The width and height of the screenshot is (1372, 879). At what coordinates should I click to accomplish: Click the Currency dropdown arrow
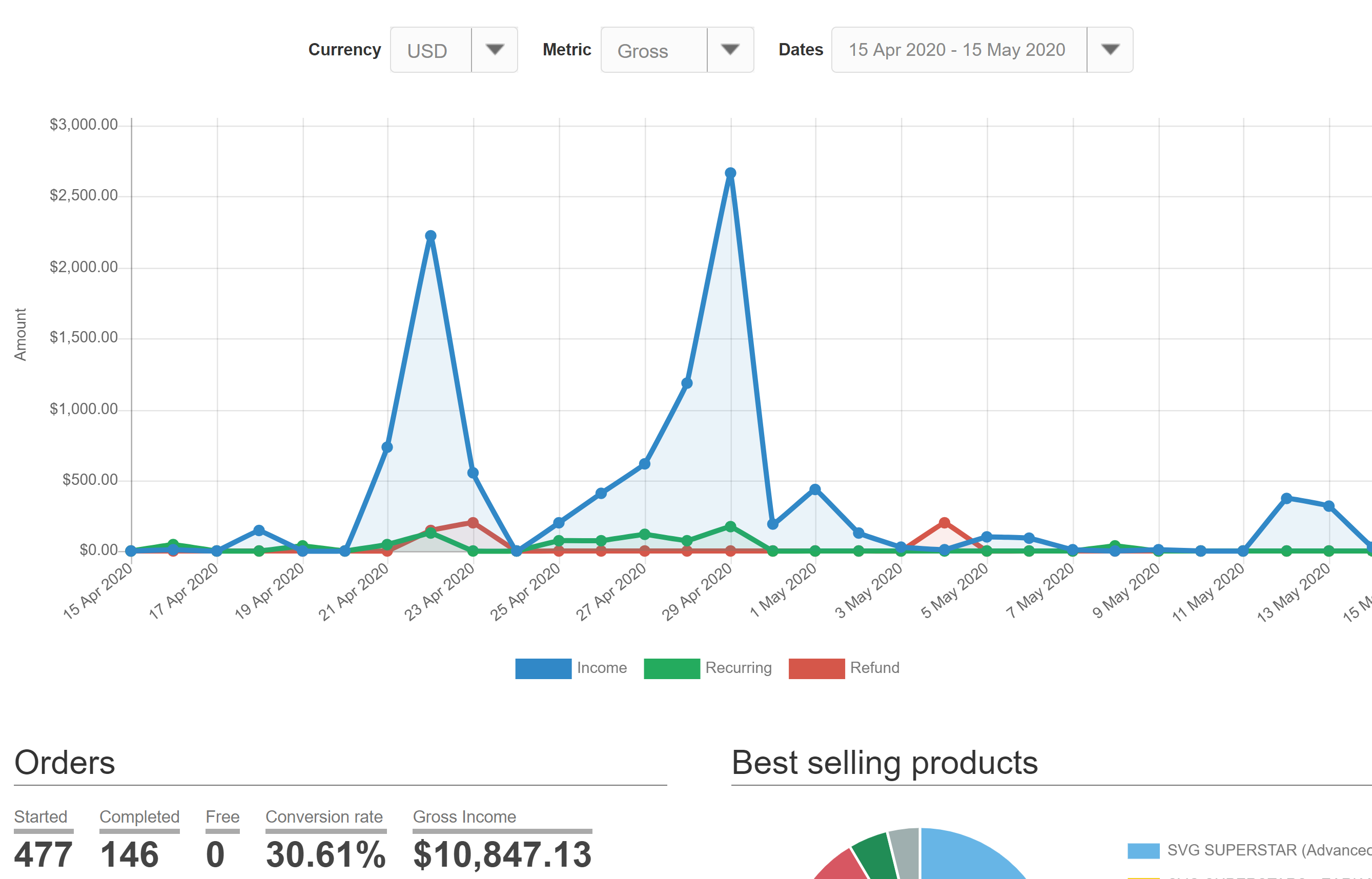pyautogui.click(x=495, y=50)
